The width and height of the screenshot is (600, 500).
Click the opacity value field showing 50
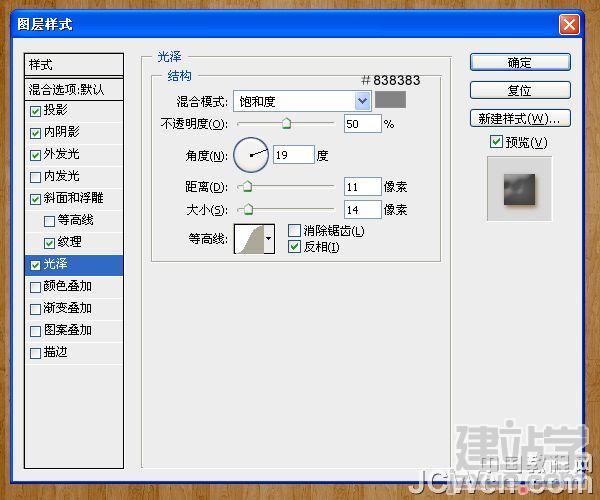tap(362, 124)
